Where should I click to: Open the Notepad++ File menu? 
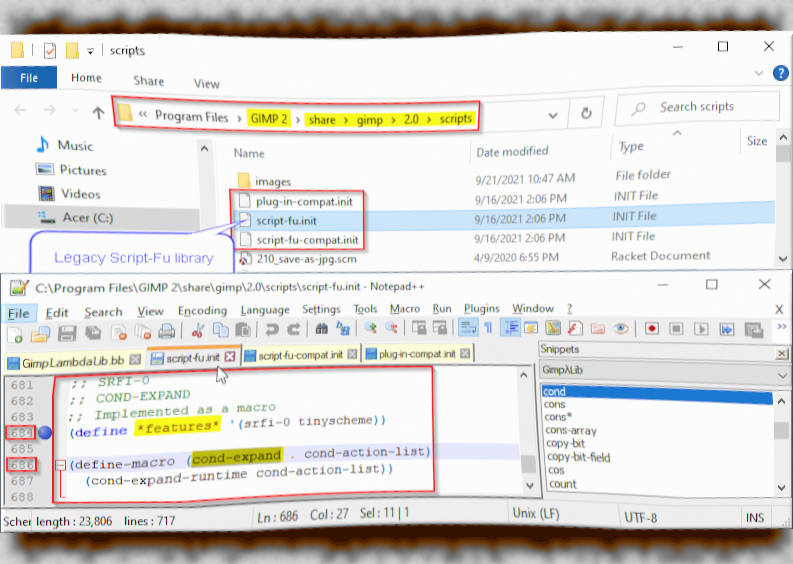coord(19,314)
